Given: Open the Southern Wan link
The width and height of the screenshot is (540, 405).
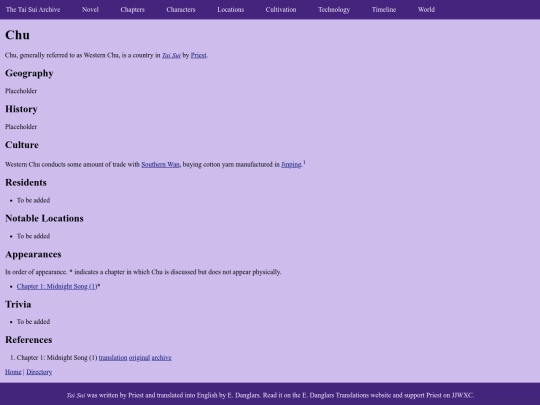Looking at the screenshot, I should point(160,165).
